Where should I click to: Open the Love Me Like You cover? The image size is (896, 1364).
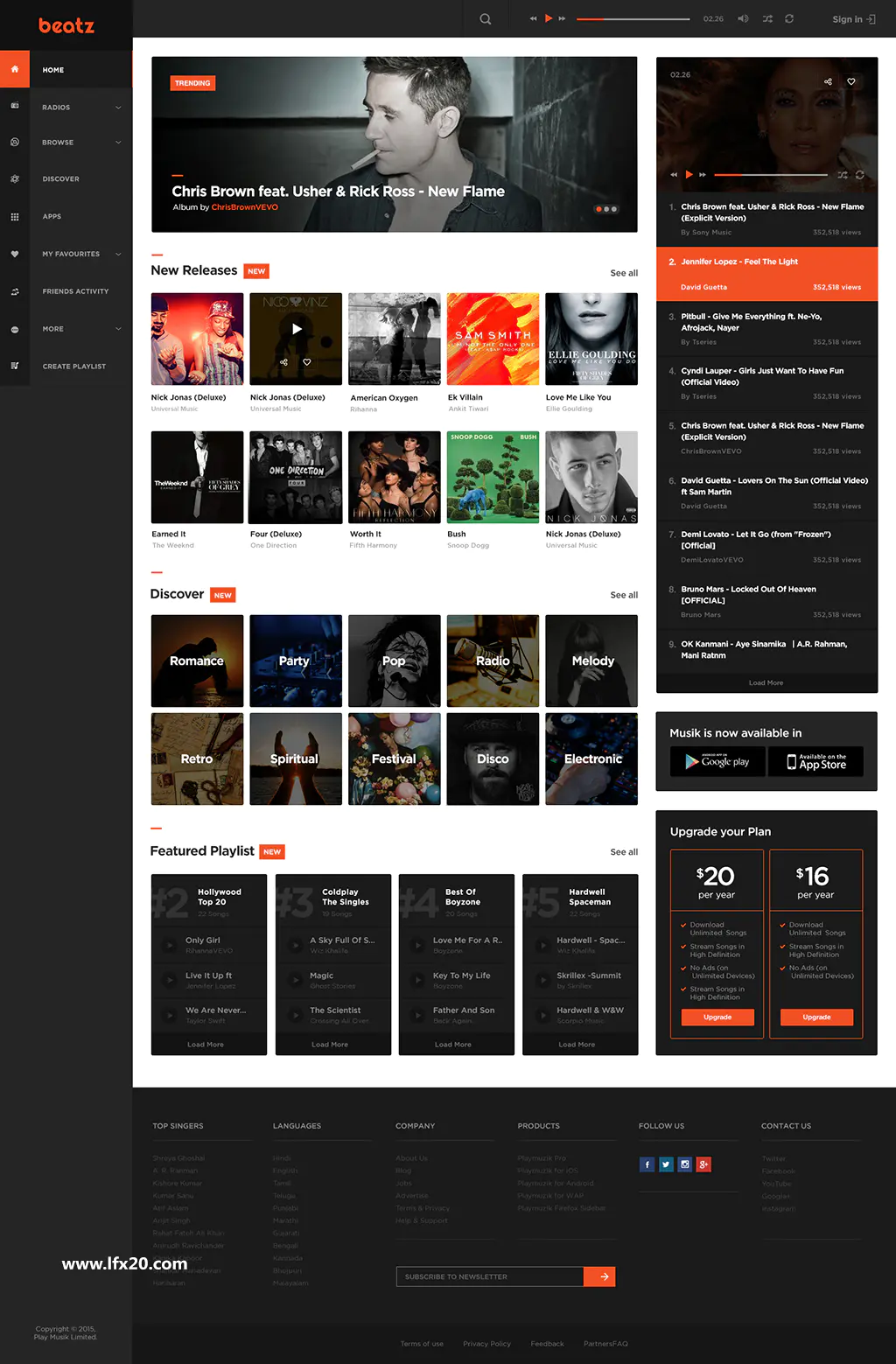[591, 339]
